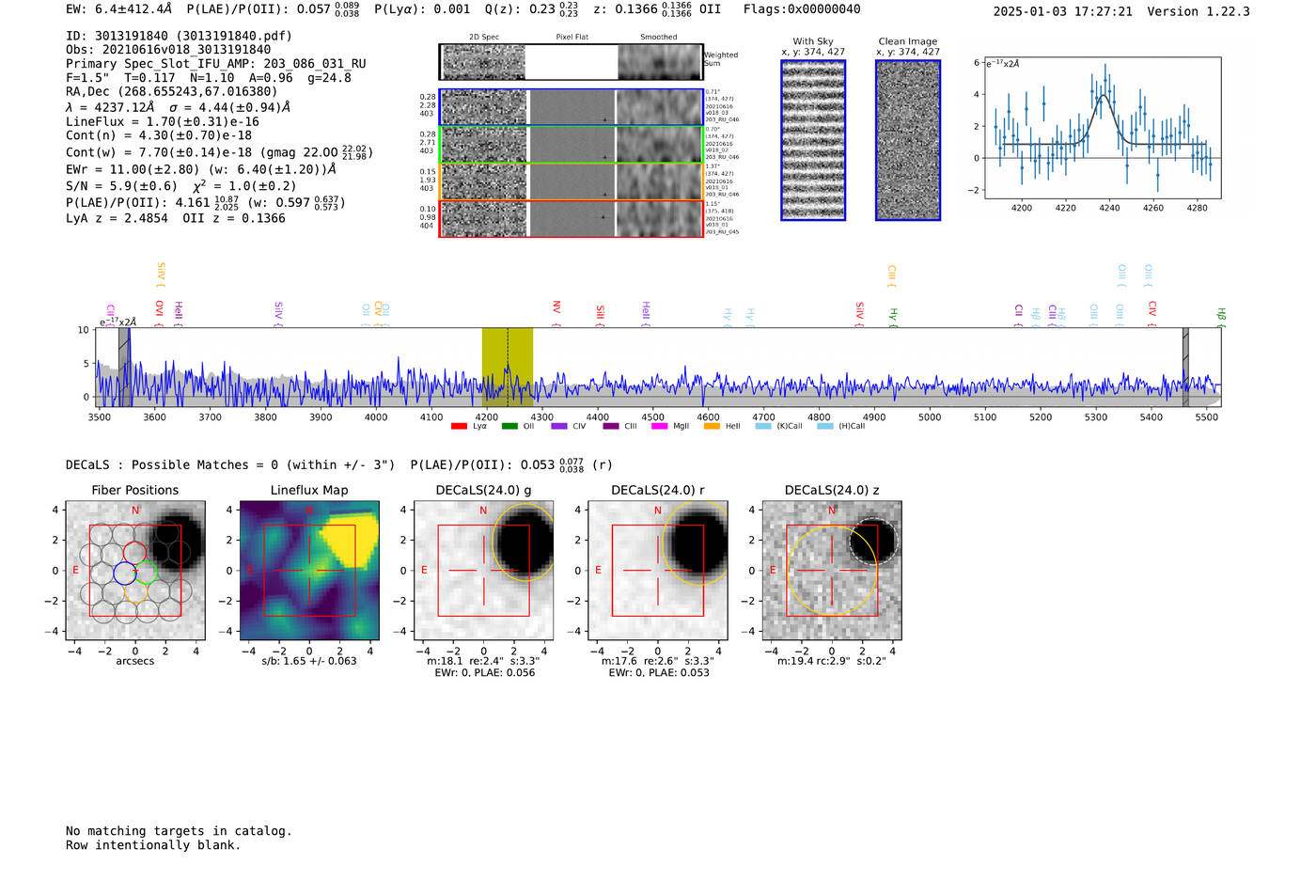Click 'Primary Spec_Slot_IFU_AMP: 203_086_031_RU' text
Image resolution: width=1316 pixels, height=896 pixels.
216,64
